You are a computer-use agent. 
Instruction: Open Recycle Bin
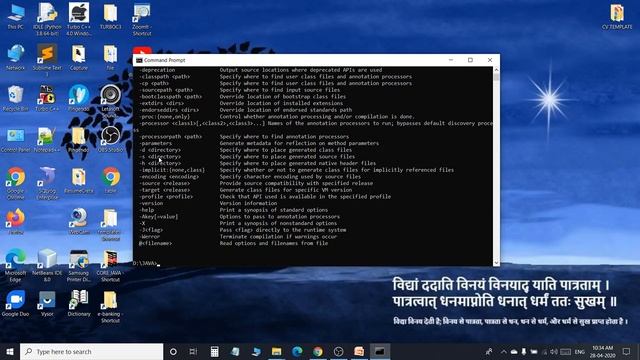click(x=16, y=98)
